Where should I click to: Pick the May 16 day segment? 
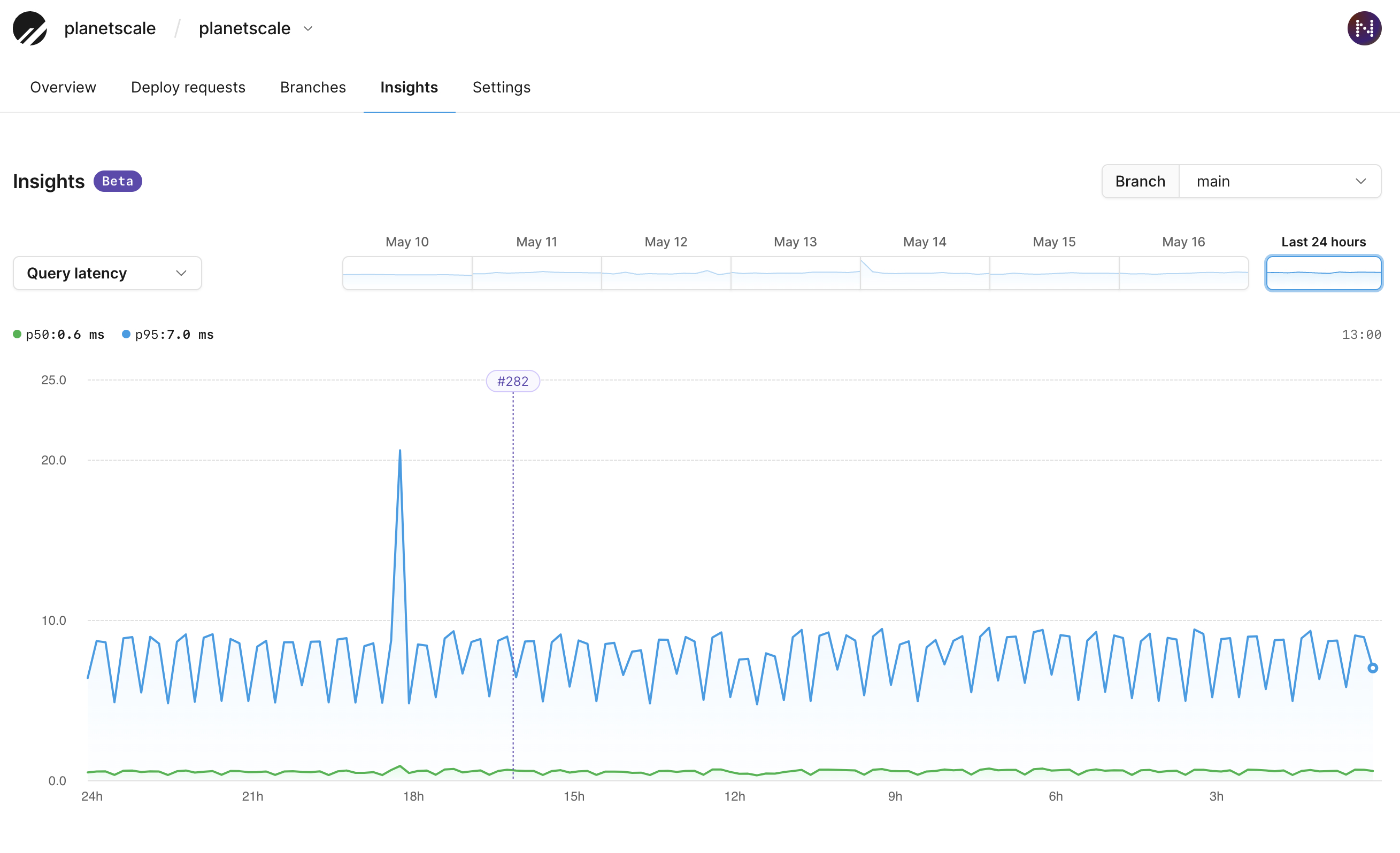(x=1183, y=273)
